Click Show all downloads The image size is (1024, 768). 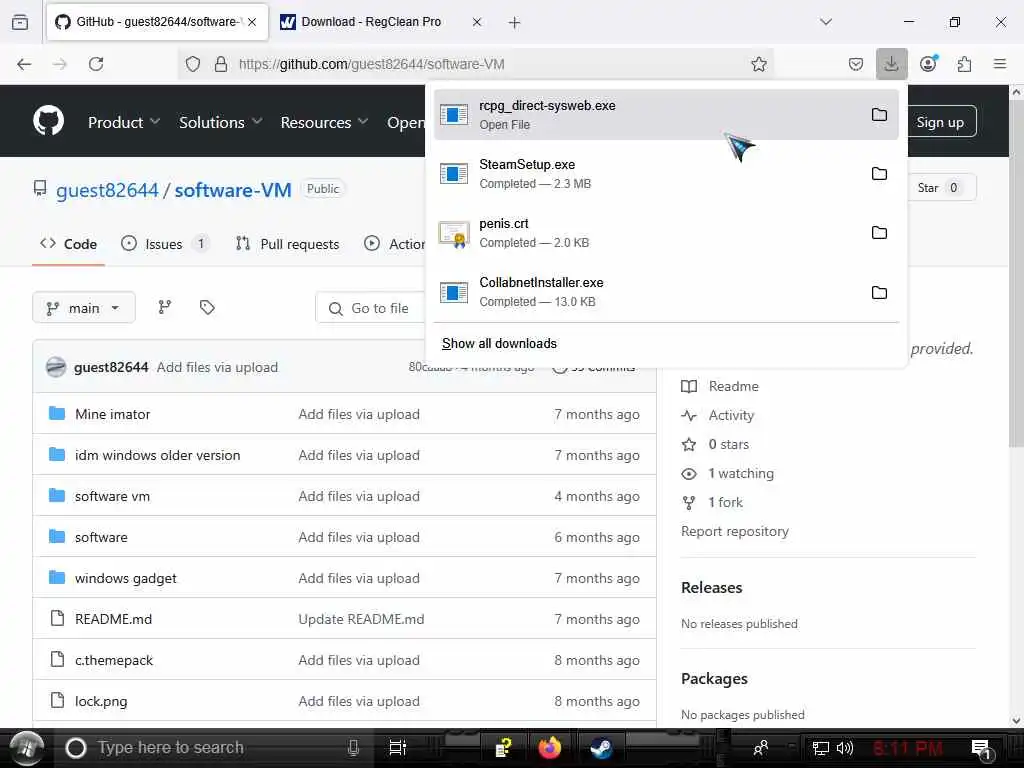(500, 344)
